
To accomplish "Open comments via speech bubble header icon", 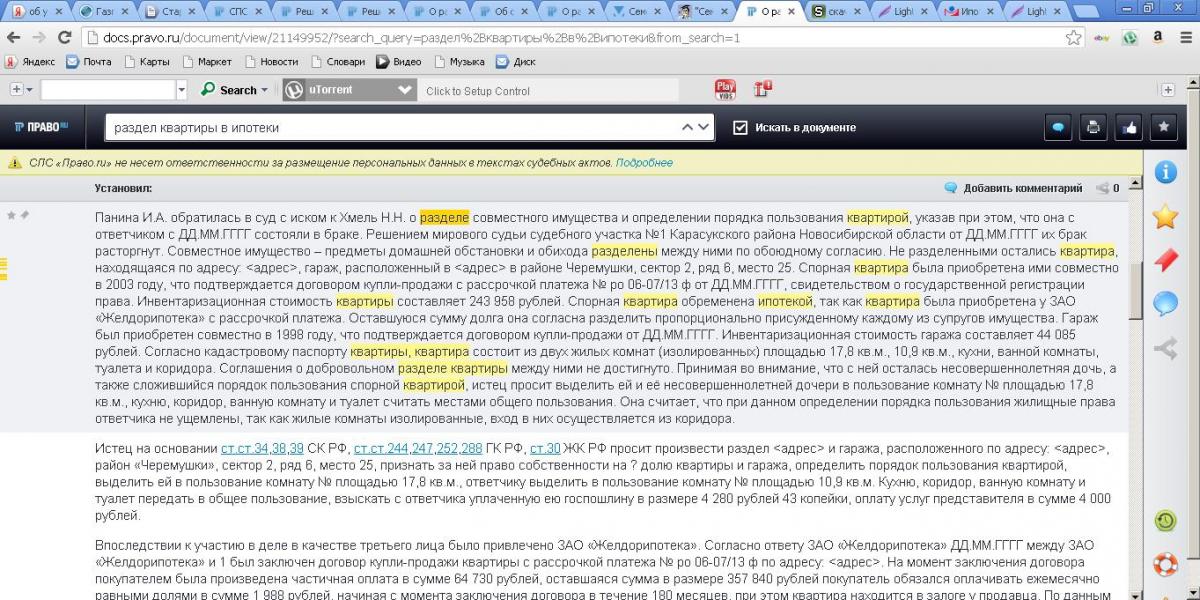I will pos(1058,127).
